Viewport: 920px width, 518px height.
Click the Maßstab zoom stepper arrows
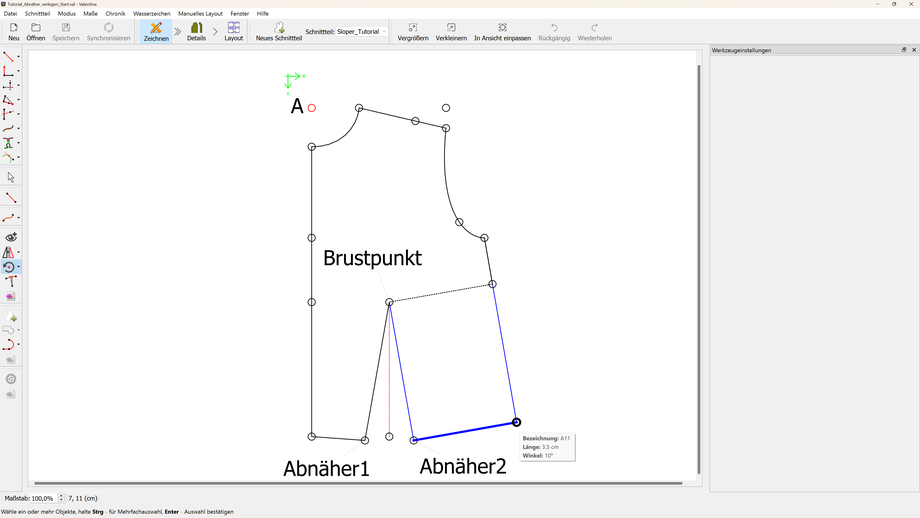(x=61, y=498)
